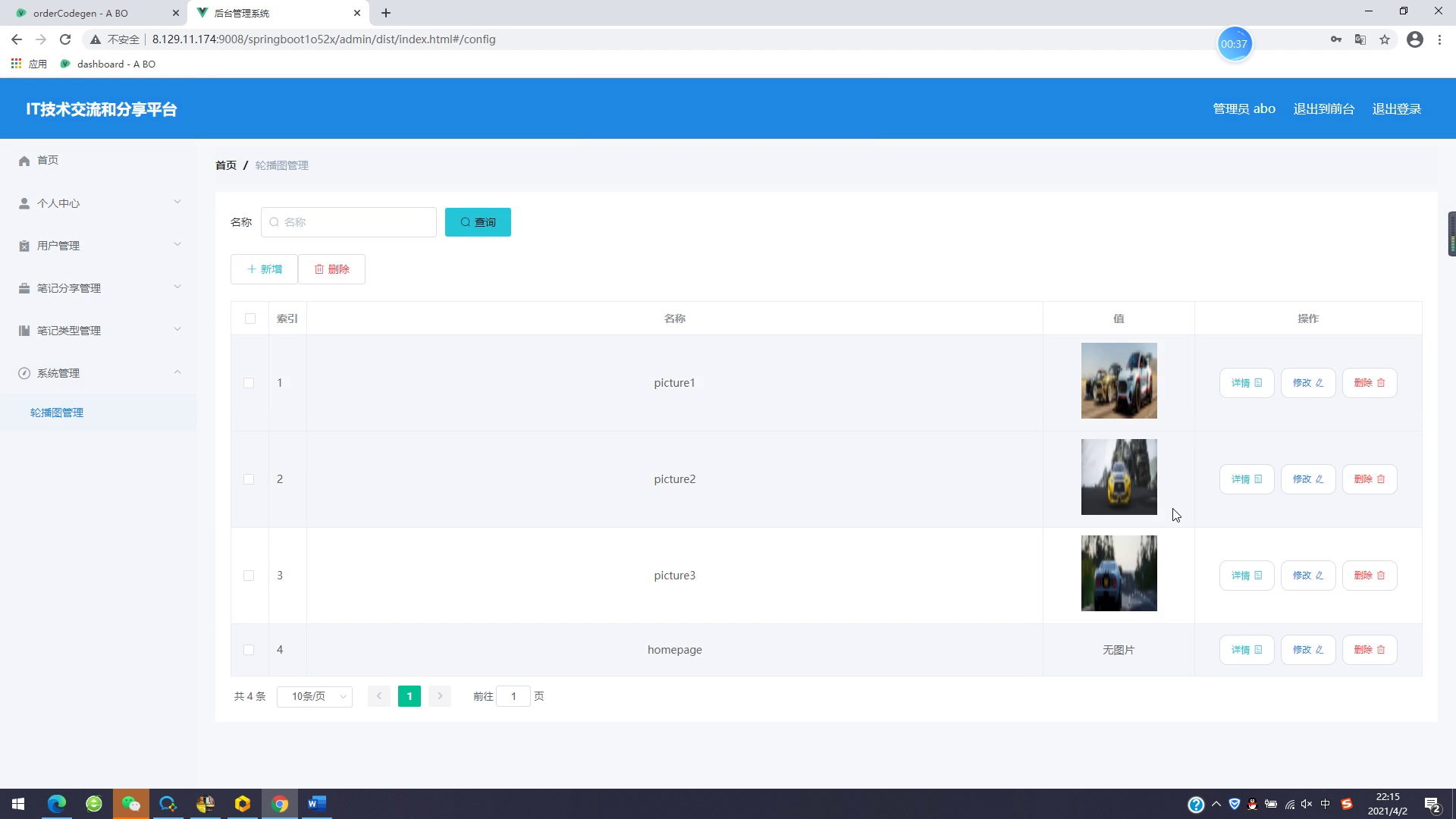Click 退出登录 to log out
The height and width of the screenshot is (819, 1456).
[x=1397, y=108]
